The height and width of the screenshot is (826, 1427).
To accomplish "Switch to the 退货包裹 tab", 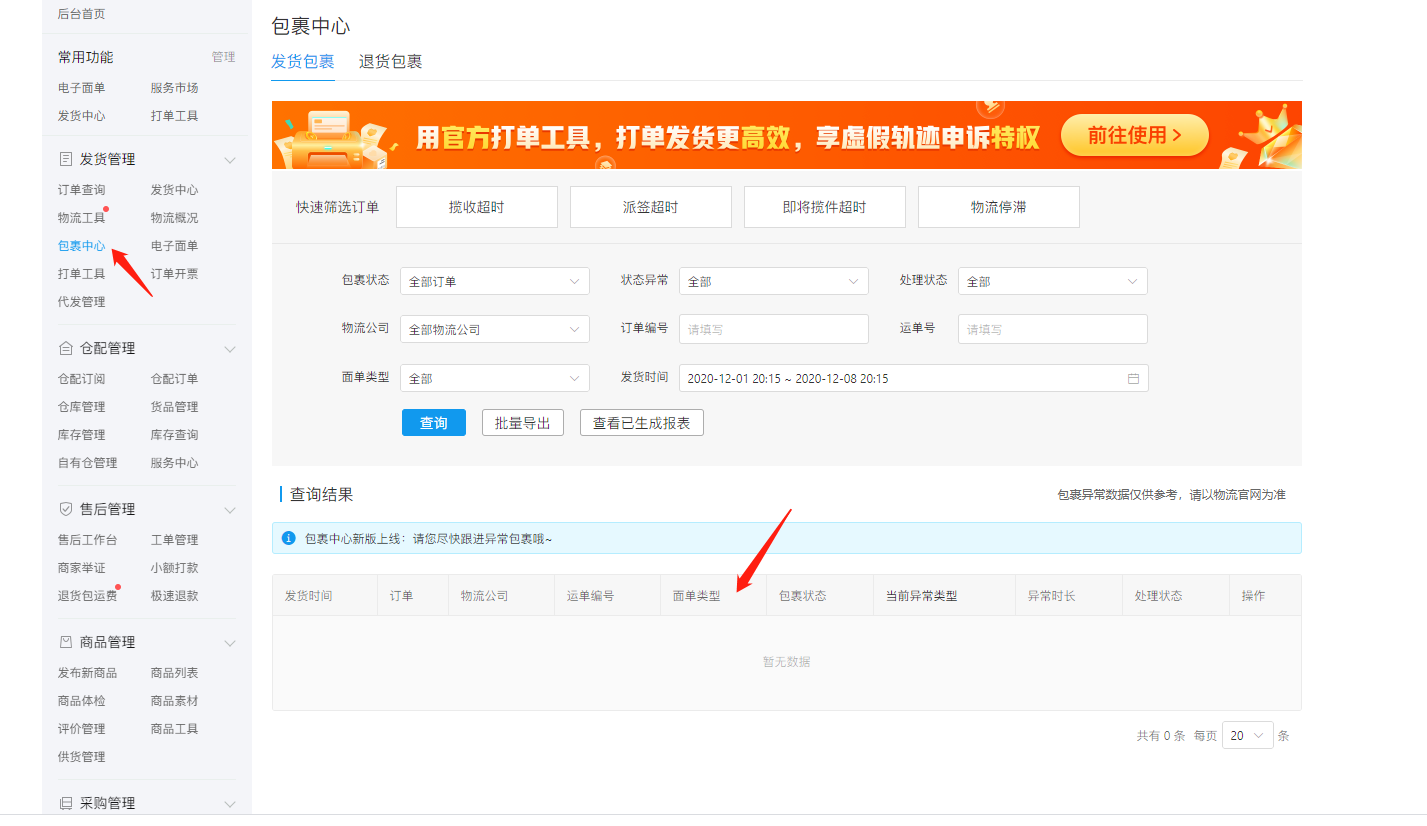I will (x=391, y=61).
